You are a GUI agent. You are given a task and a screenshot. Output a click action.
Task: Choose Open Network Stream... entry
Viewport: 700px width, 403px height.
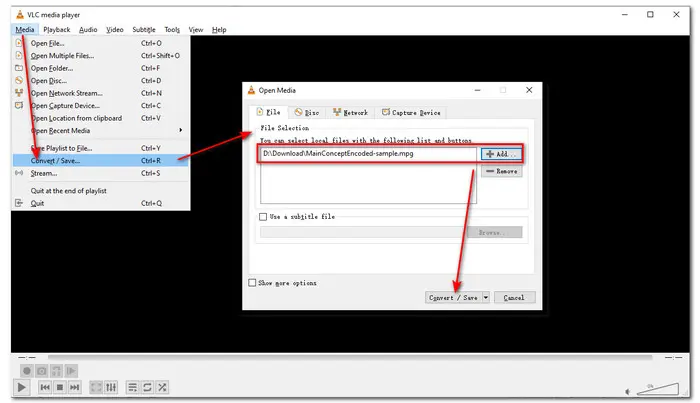click(101, 93)
